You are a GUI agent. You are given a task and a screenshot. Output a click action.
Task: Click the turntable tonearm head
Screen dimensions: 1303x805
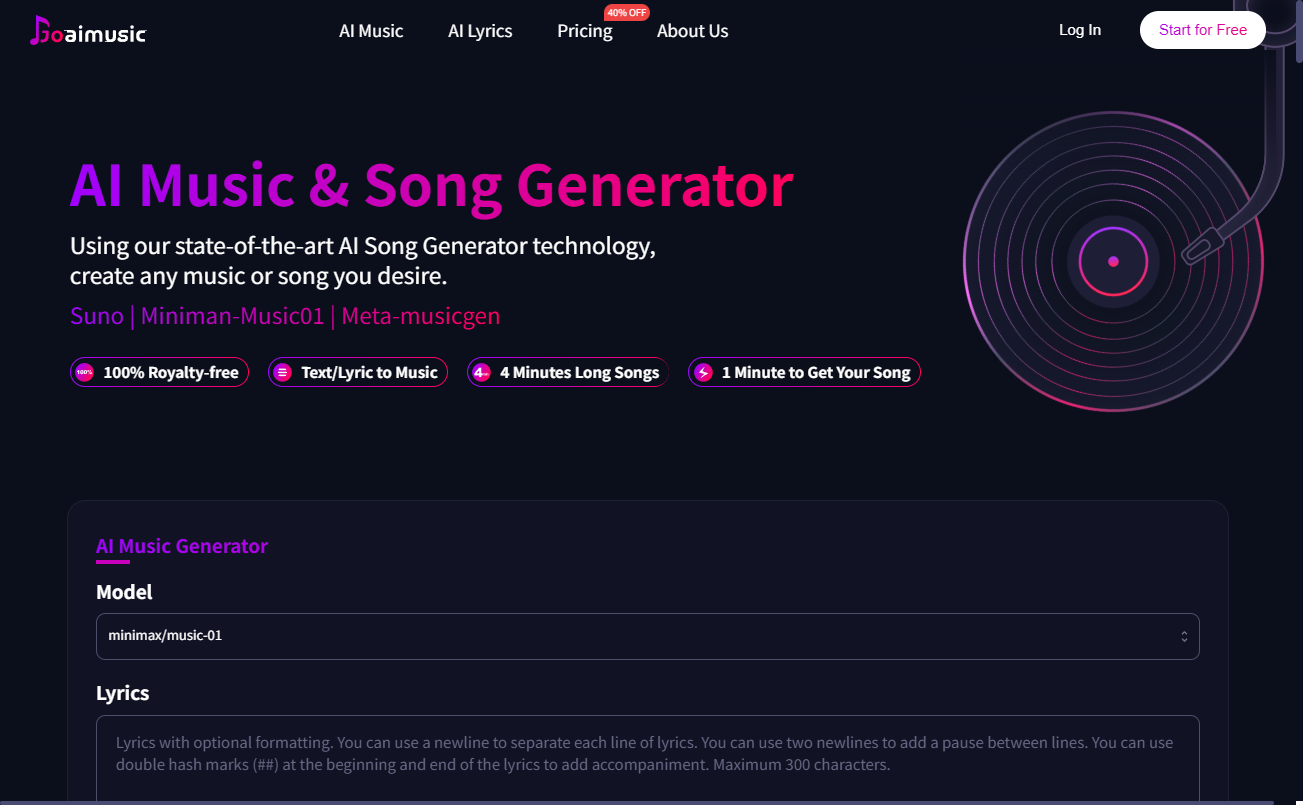(1201, 245)
